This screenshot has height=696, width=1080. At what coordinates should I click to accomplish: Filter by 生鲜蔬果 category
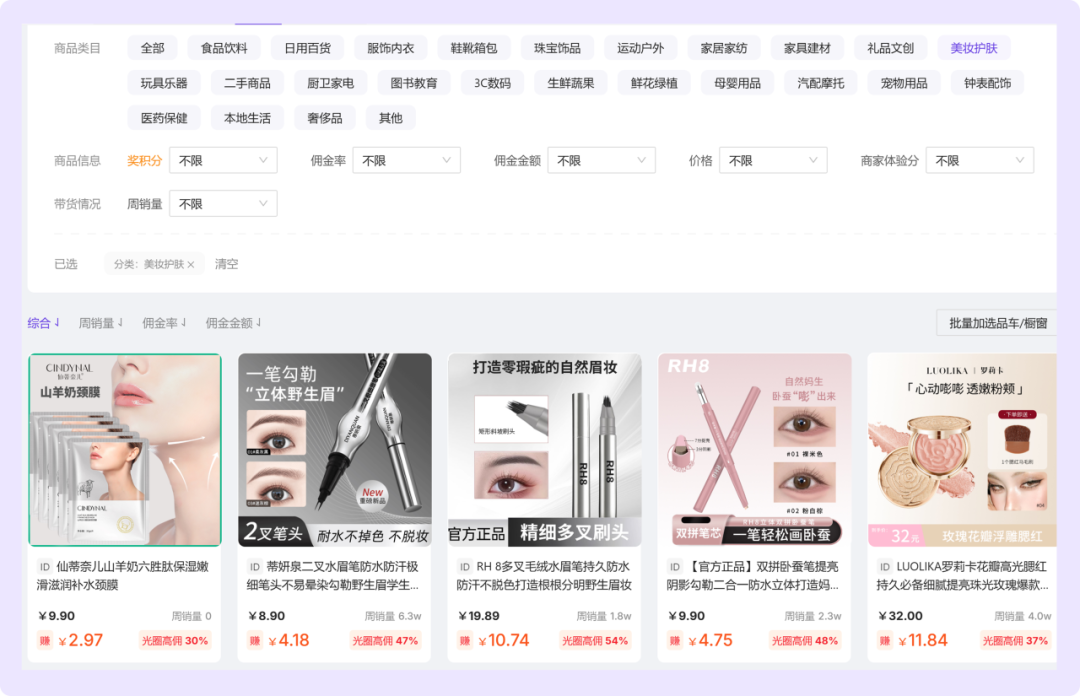tap(571, 83)
